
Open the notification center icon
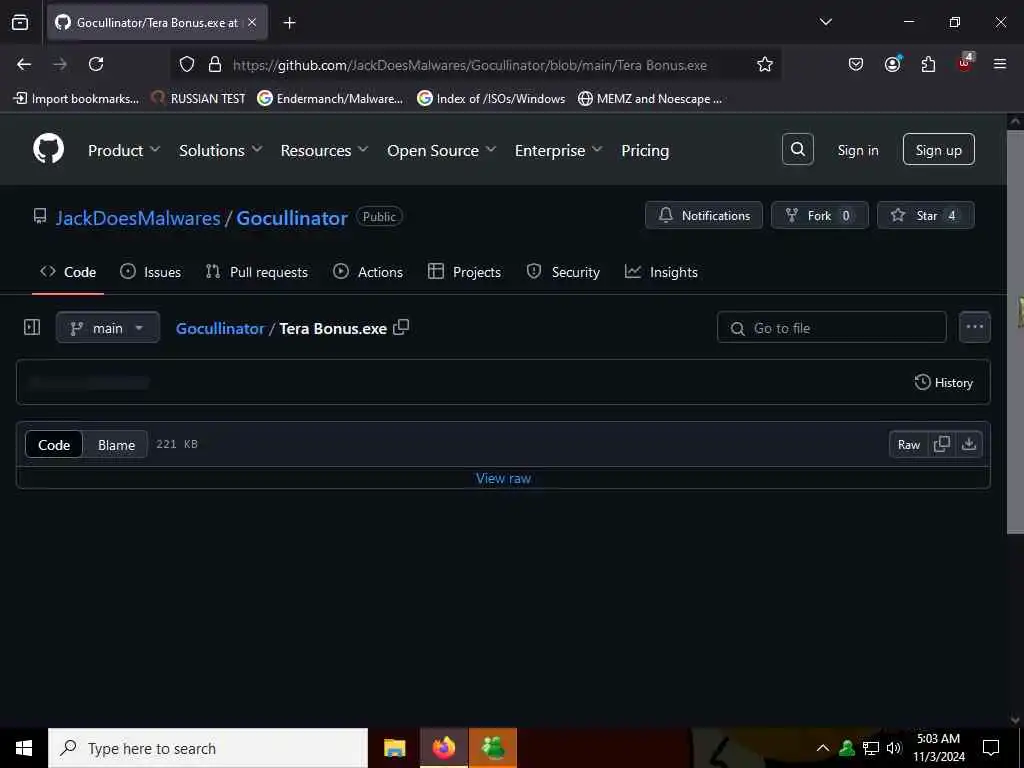pyautogui.click(x=991, y=748)
